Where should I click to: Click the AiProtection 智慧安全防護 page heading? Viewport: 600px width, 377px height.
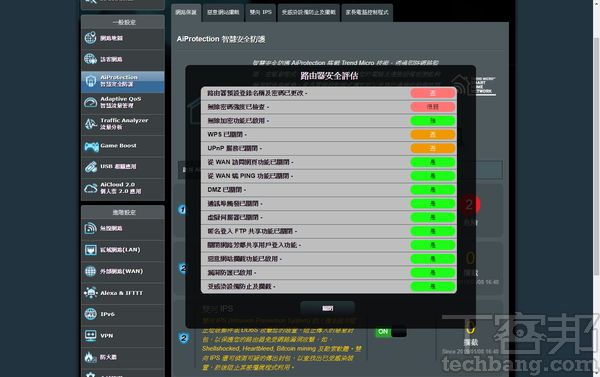point(221,39)
